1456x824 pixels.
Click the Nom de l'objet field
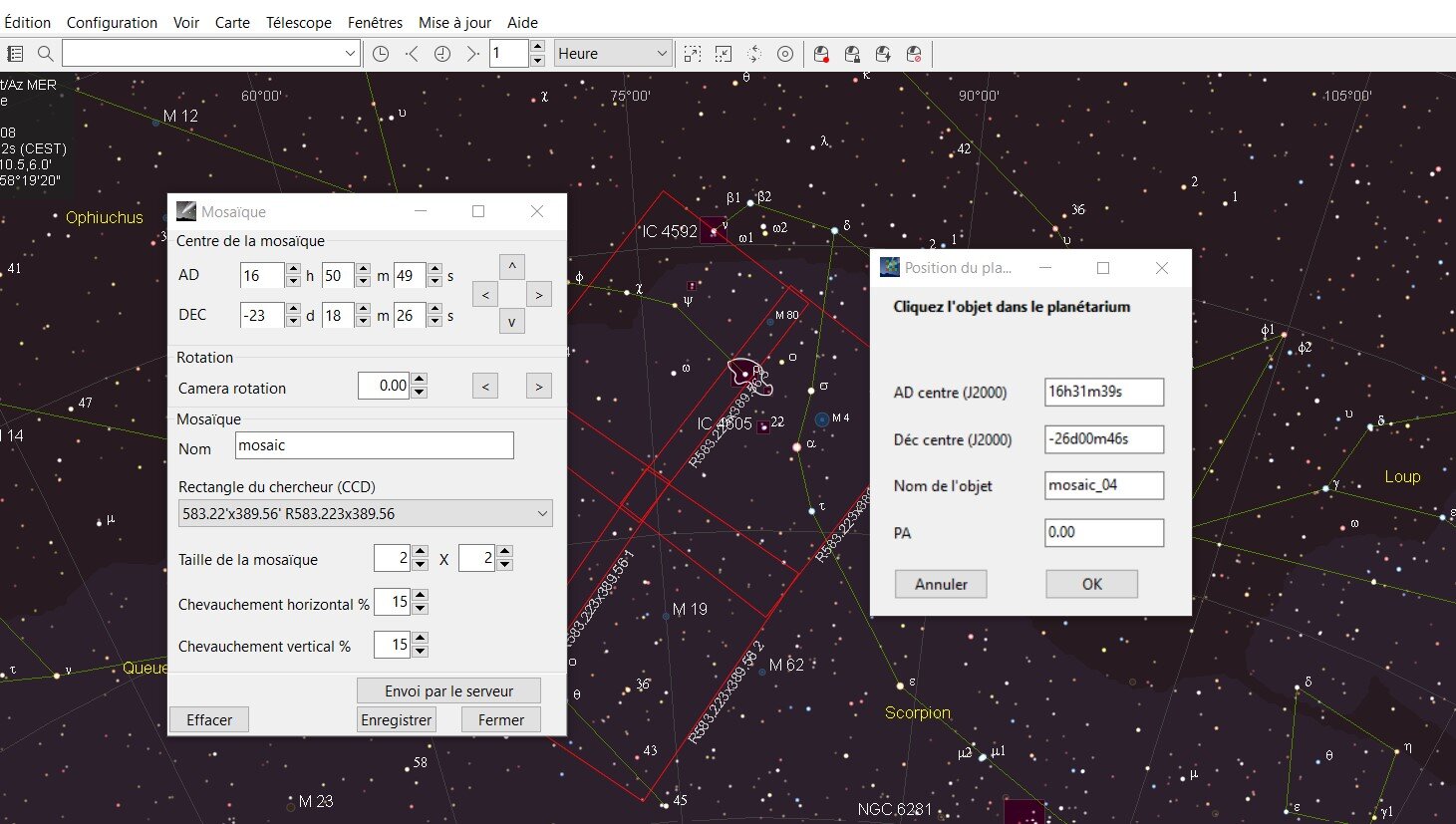tap(1104, 485)
